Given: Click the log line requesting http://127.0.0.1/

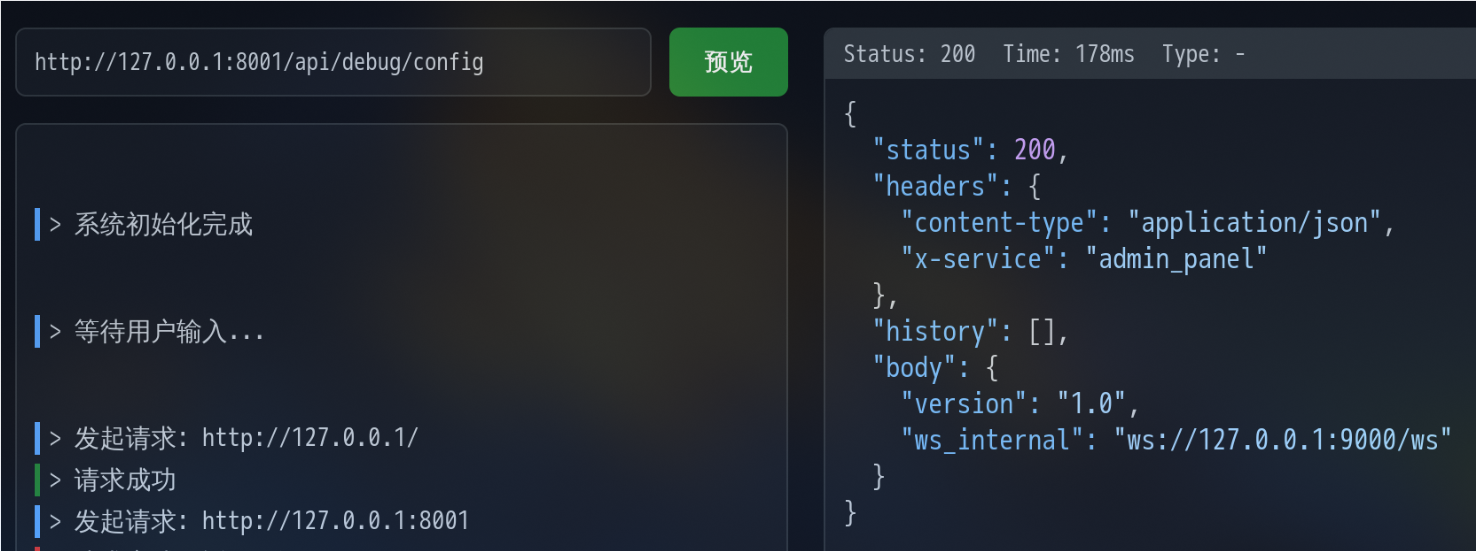Looking at the screenshot, I should [x=227, y=438].
